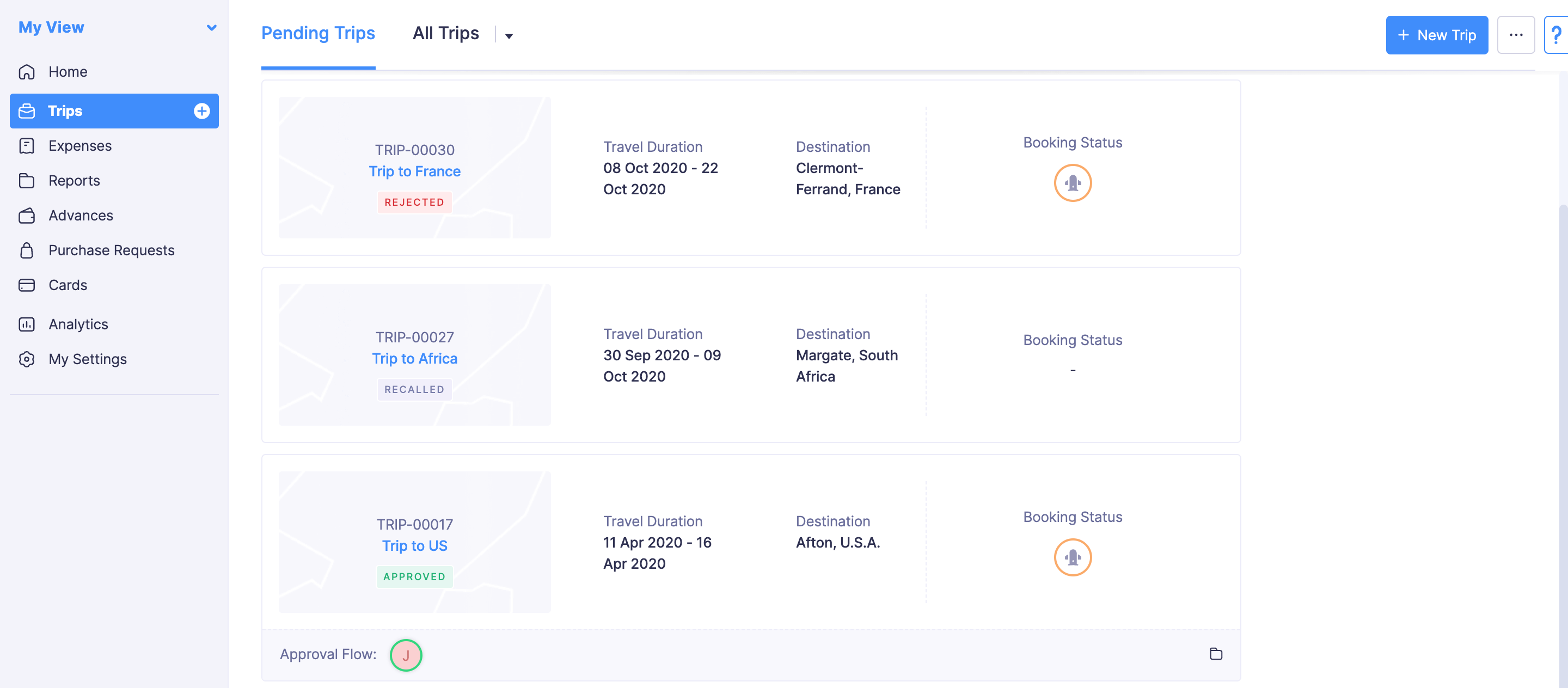The height and width of the screenshot is (688, 1568).
Task: Open the documents folder icon on TRIP-00017
Action: tap(1216, 654)
